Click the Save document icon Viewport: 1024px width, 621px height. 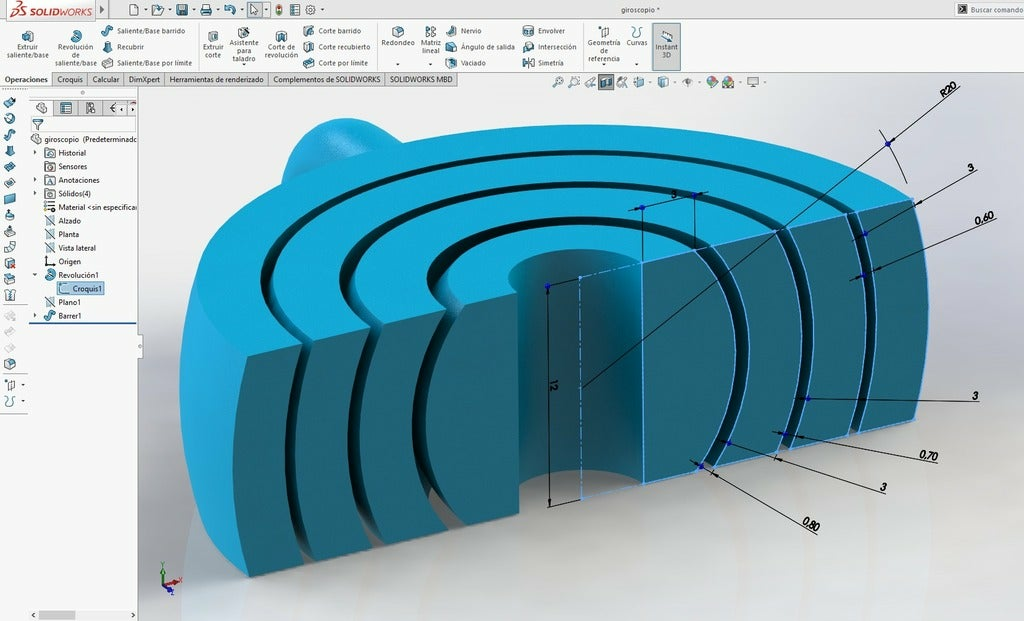tap(182, 10)
